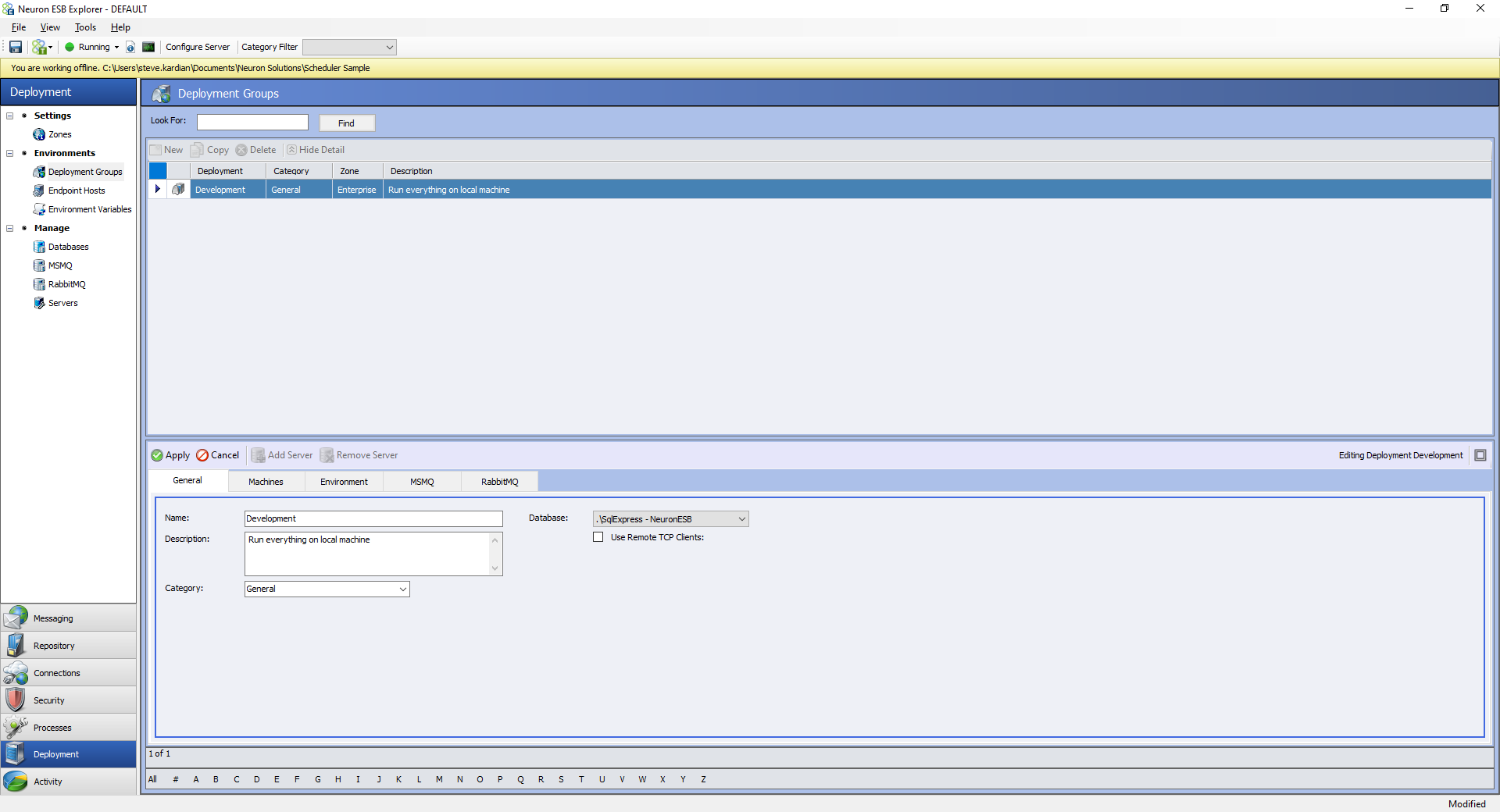Click the grid select-all corner cell
Viewport: 1500px width, 812px height.
[158, 171]
